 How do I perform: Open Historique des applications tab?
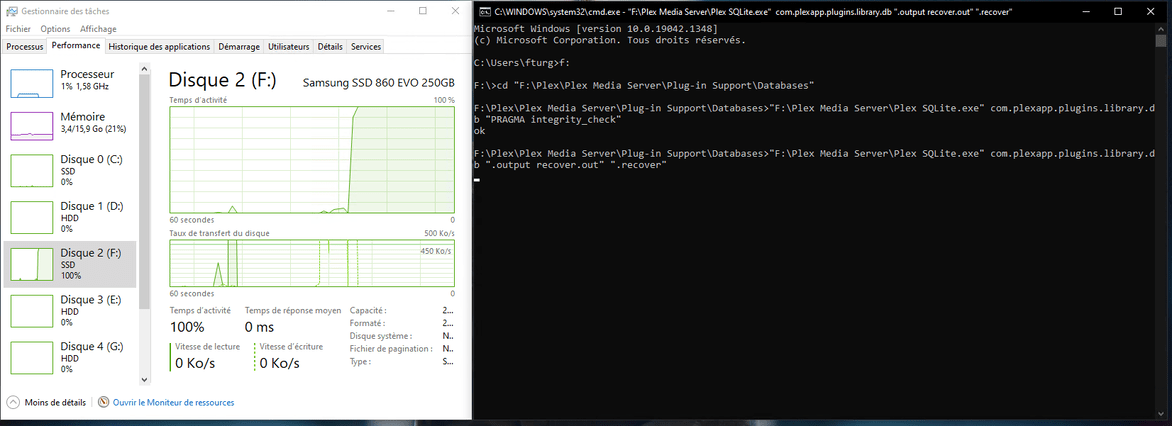[x=159, y=46]
